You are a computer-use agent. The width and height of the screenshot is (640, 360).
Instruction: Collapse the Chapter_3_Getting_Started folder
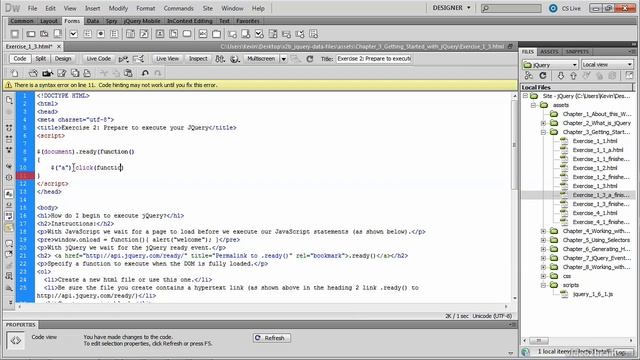pyautogui.click(x=543, y=132)
